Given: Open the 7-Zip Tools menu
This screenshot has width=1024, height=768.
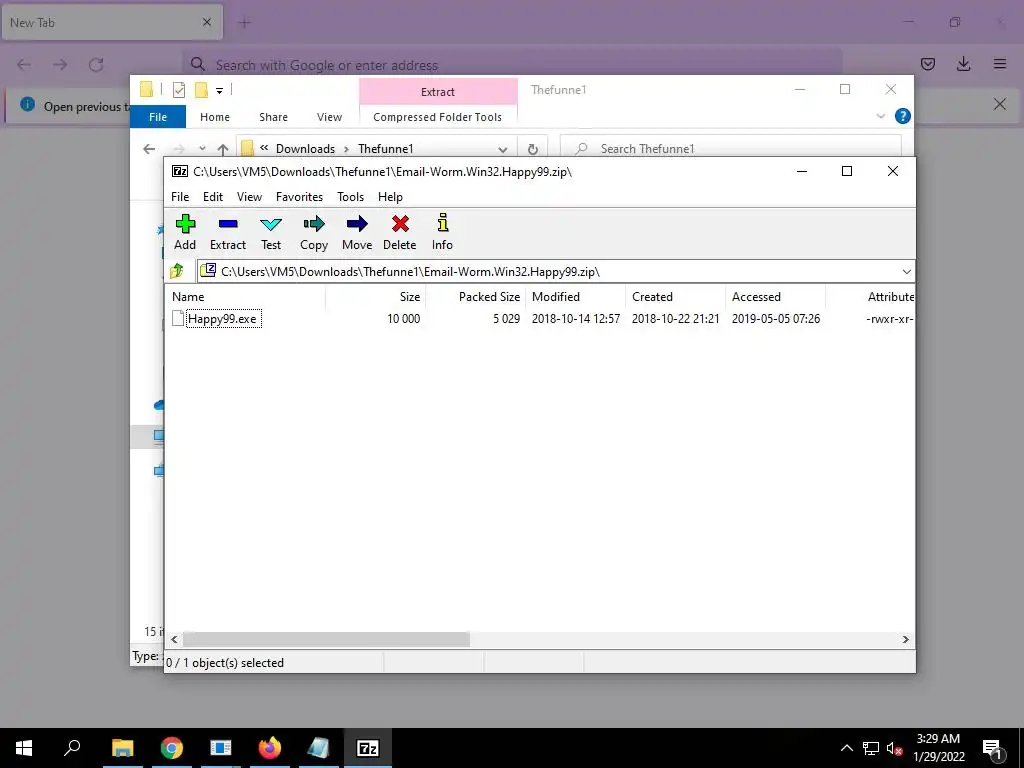Looking at the screenshot, I should (x=350, y=197).
